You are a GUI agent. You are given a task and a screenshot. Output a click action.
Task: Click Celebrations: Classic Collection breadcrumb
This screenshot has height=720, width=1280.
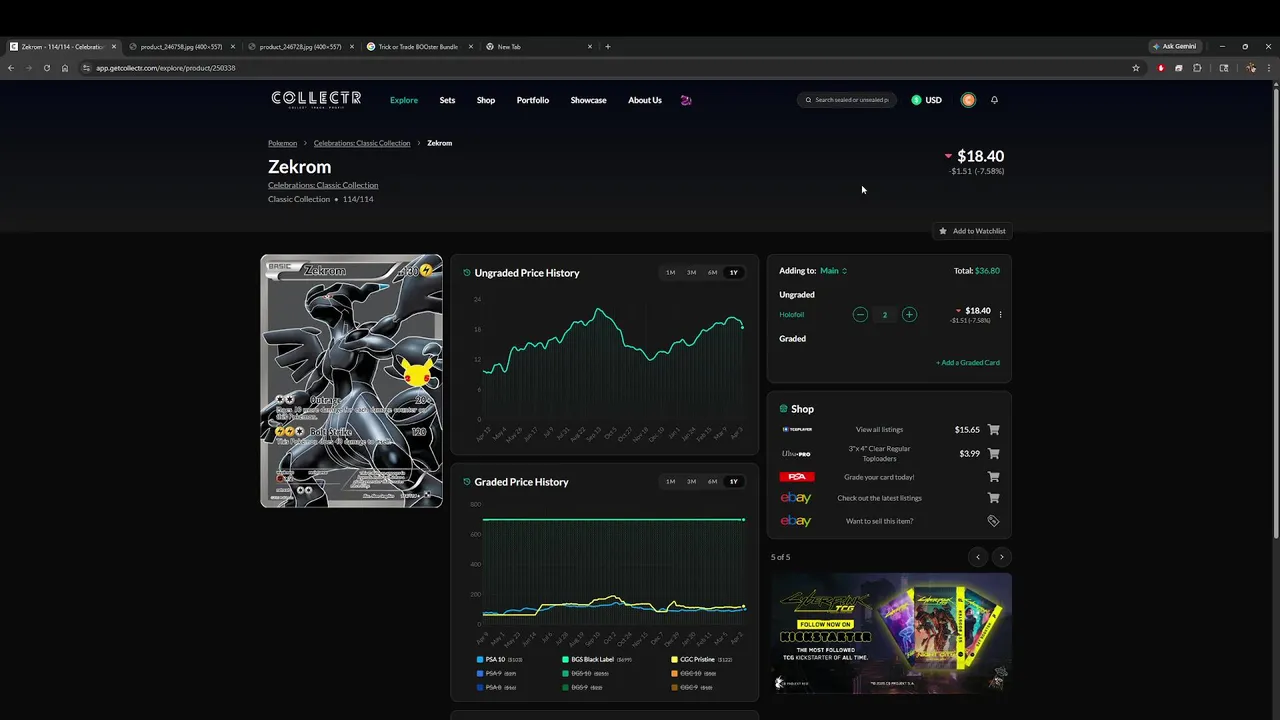(x=362, y=143)
